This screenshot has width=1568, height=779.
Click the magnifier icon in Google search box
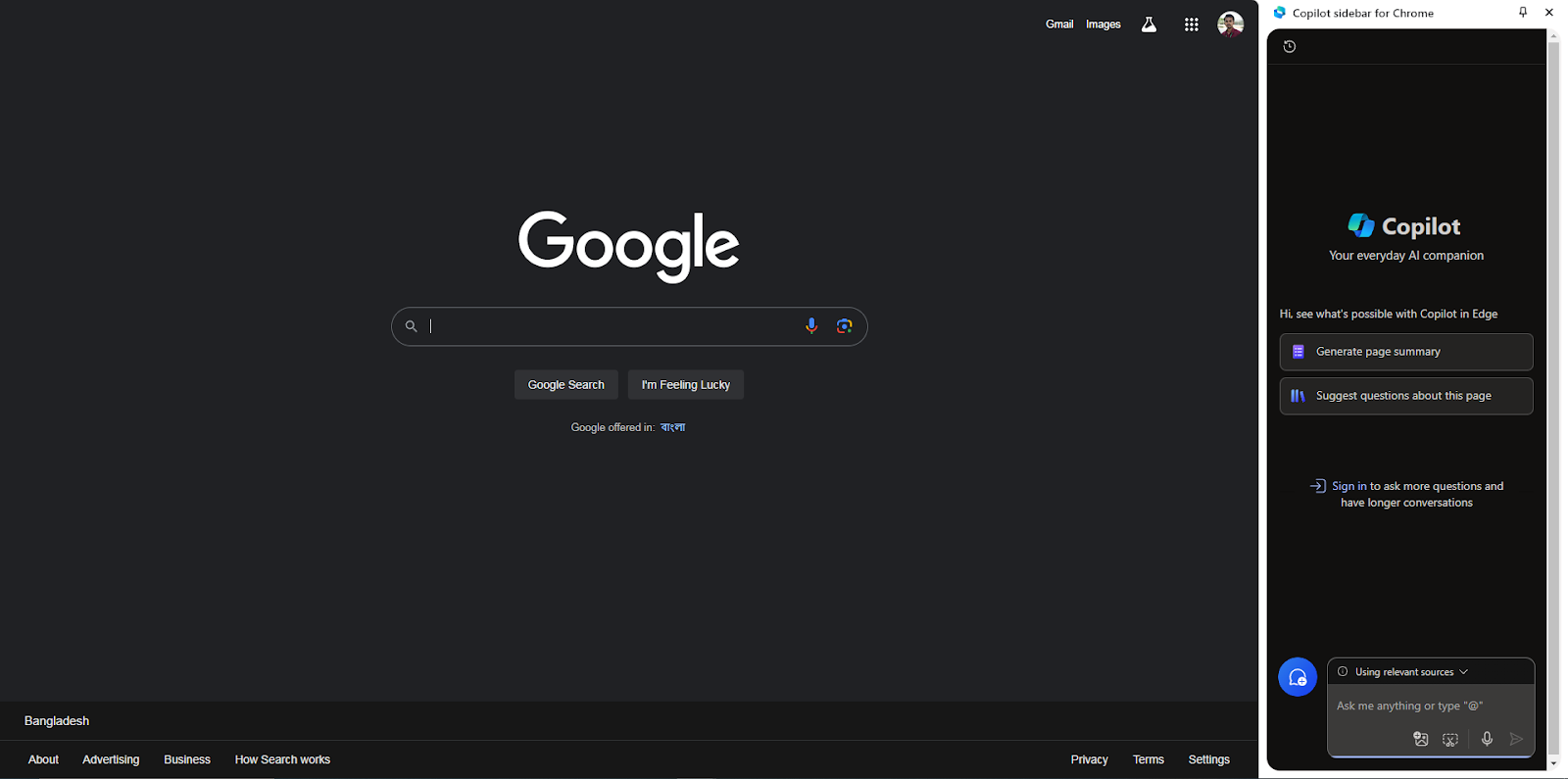[x=412, y=326]
